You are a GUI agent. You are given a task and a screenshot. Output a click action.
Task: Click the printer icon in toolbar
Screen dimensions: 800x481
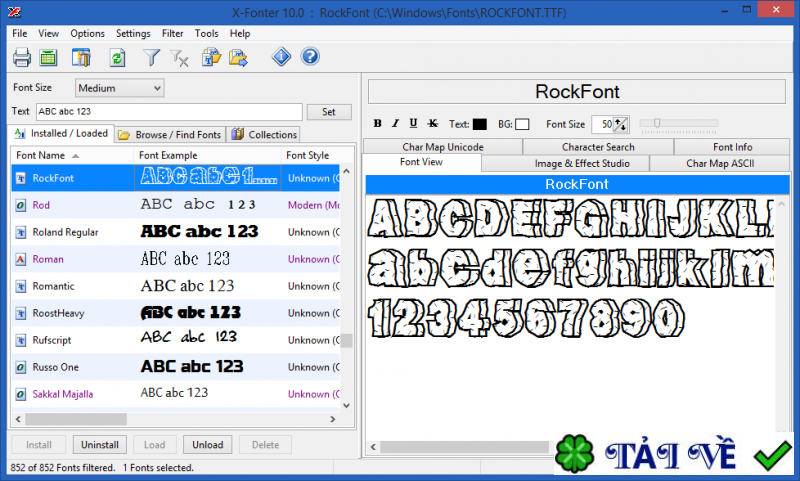(22, 58)
